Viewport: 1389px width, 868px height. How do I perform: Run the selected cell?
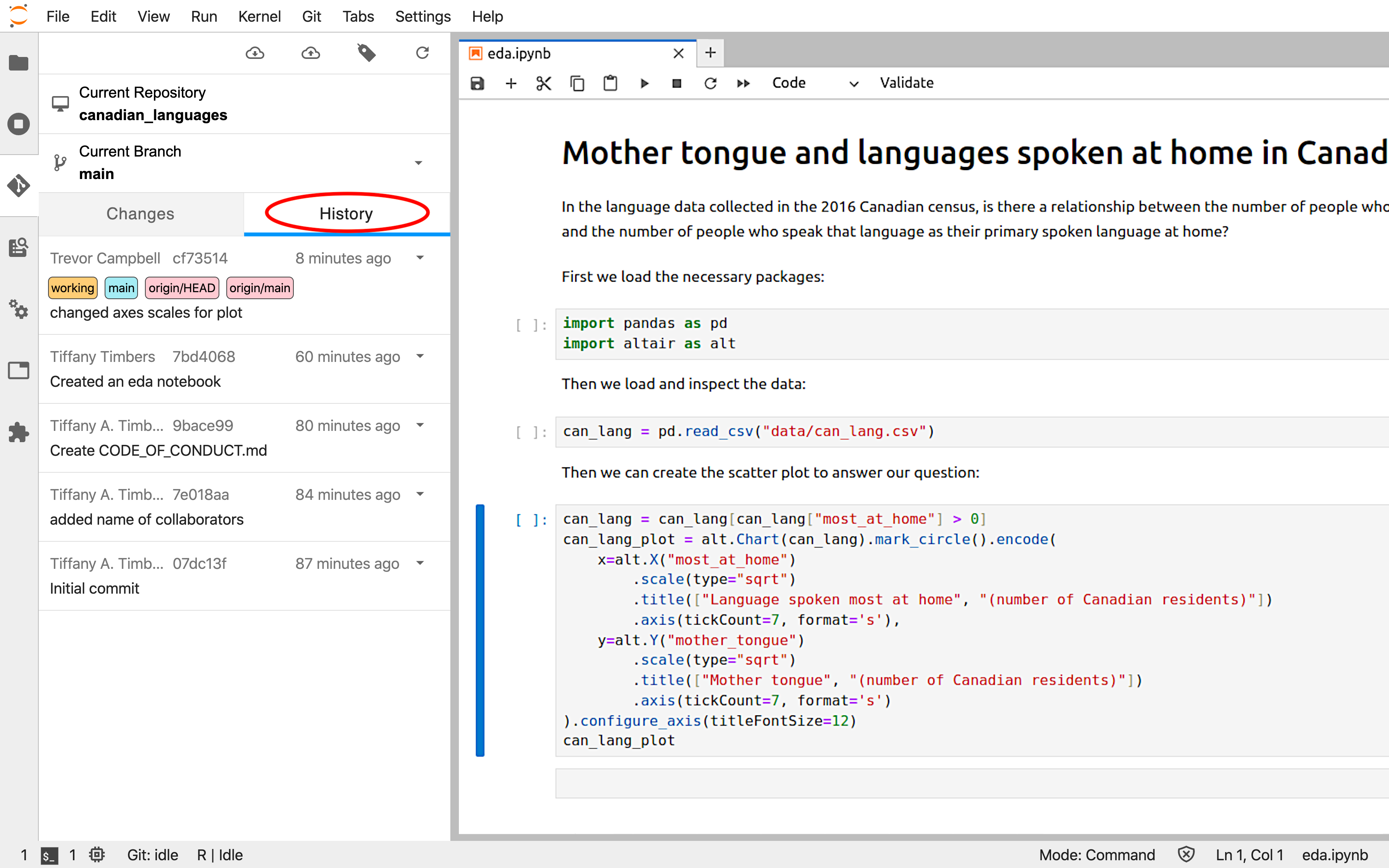pyautogui.click(x=644, y=83)
